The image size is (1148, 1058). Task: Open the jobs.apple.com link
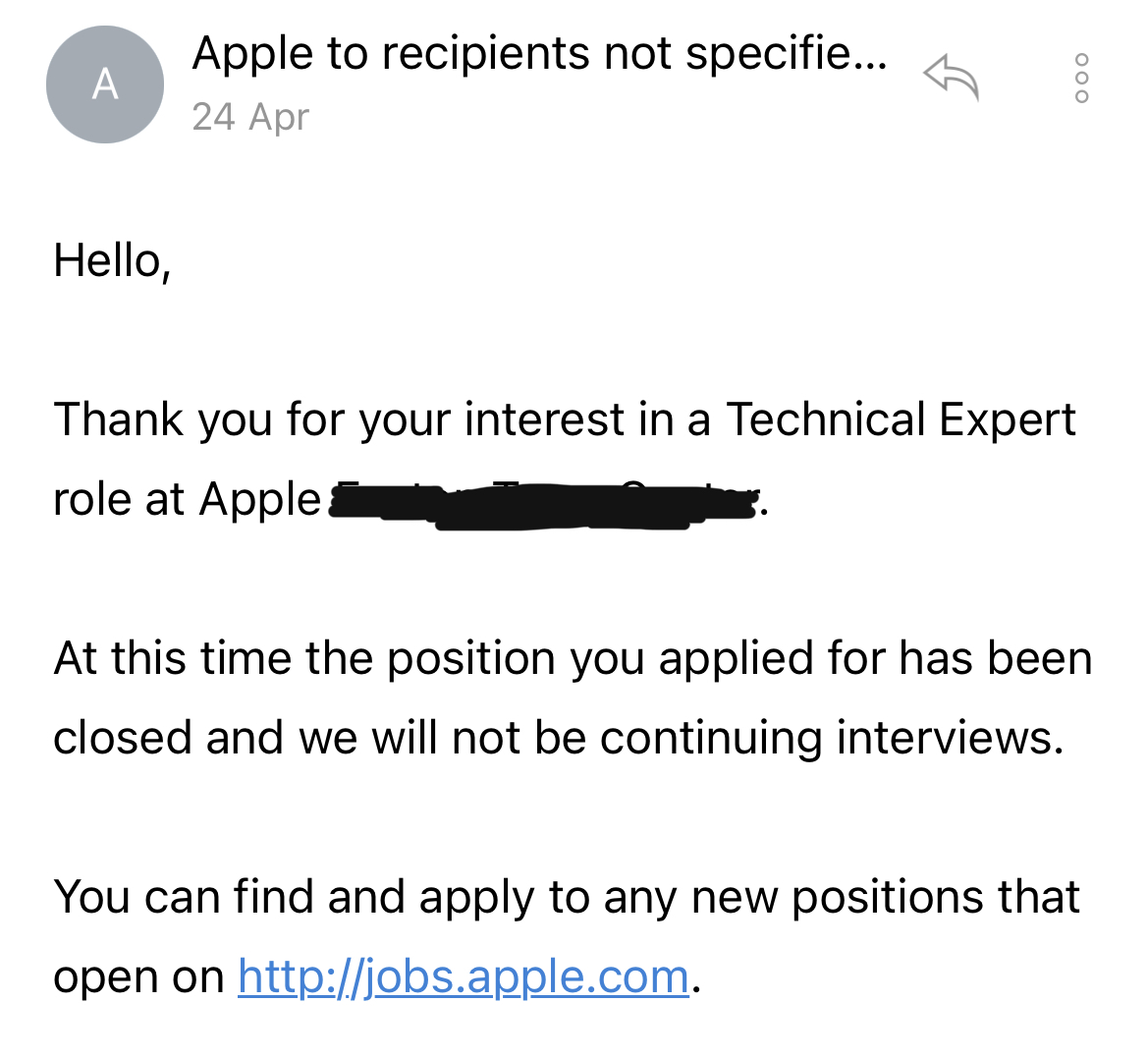(x=463, y=976)
